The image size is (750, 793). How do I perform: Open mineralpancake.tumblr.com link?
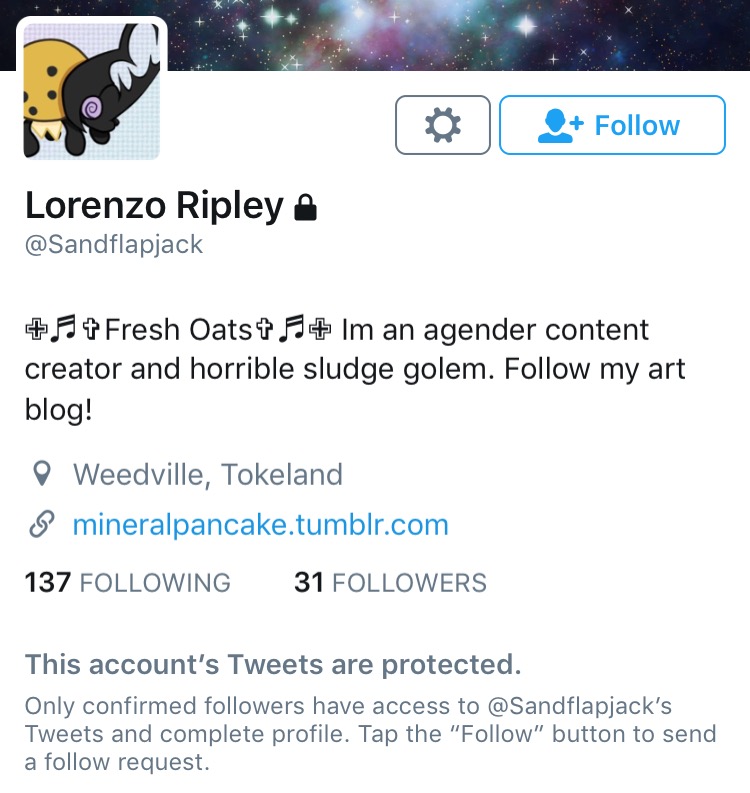point(260,524)
